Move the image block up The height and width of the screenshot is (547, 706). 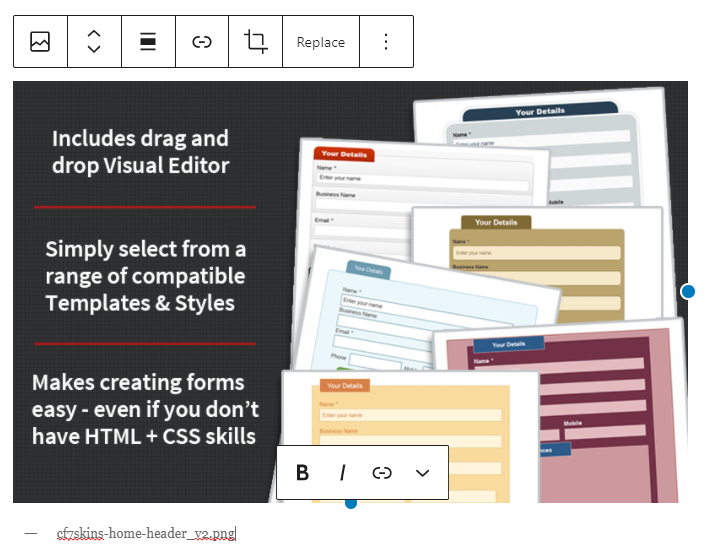pyautogui.click(x=94, y=34)
